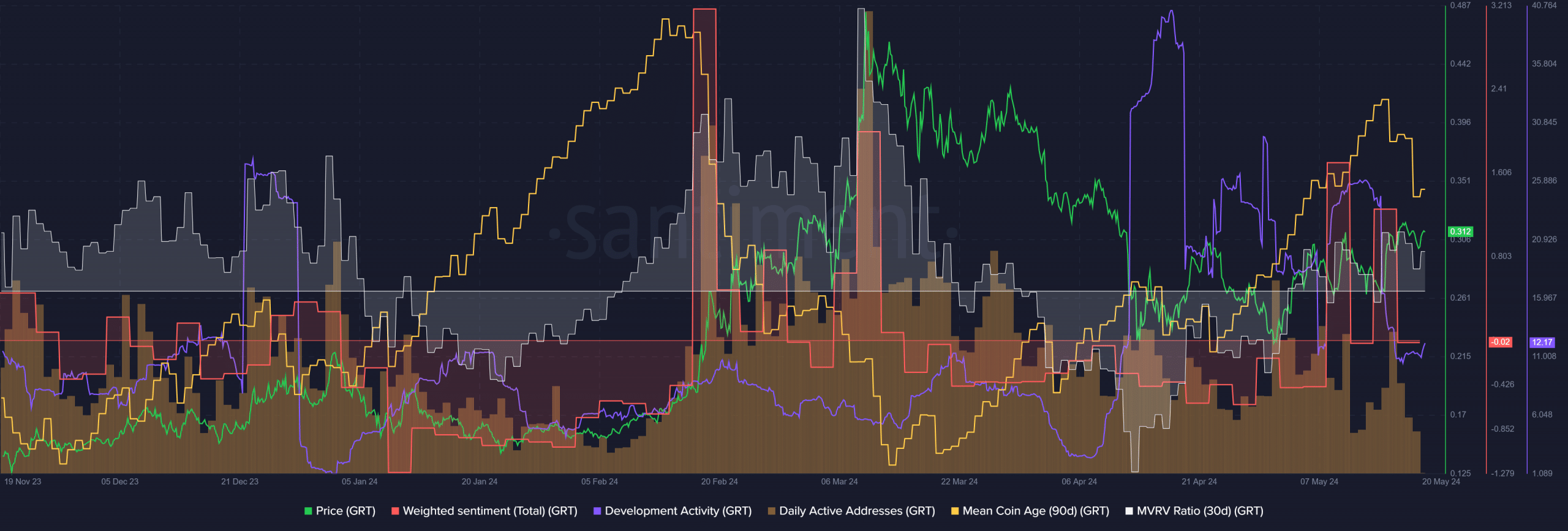The width and height of the screenshot is (1568, 531).
Task: Click the 06 Mar 24 date label
Action: 839,481
